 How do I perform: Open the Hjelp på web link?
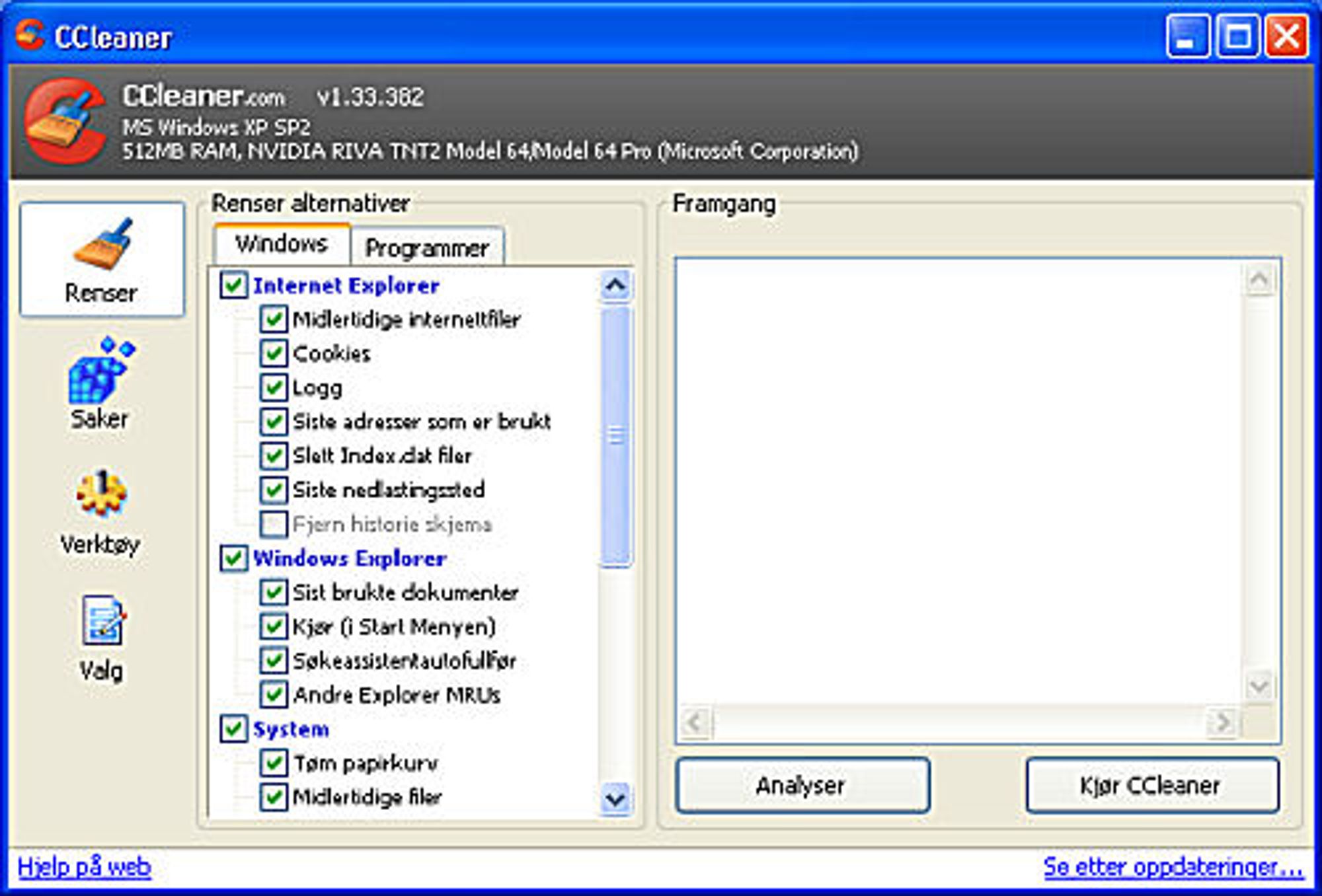[85, 866]
